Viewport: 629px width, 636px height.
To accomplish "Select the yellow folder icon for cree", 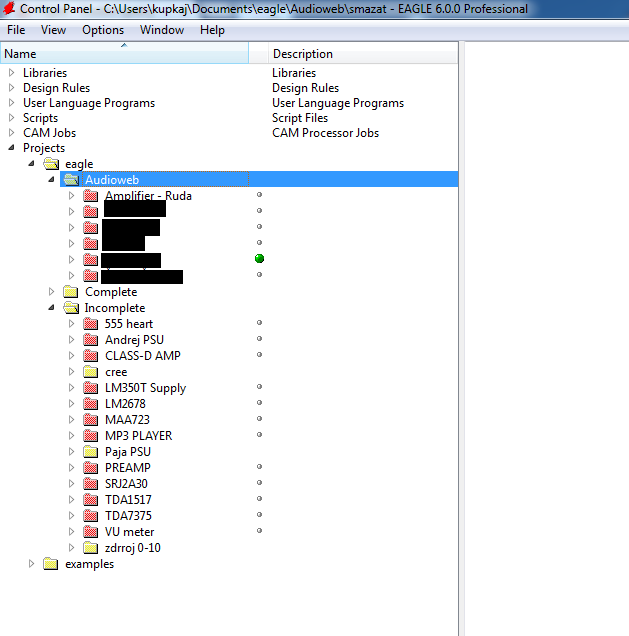I will tap(90, 372).
